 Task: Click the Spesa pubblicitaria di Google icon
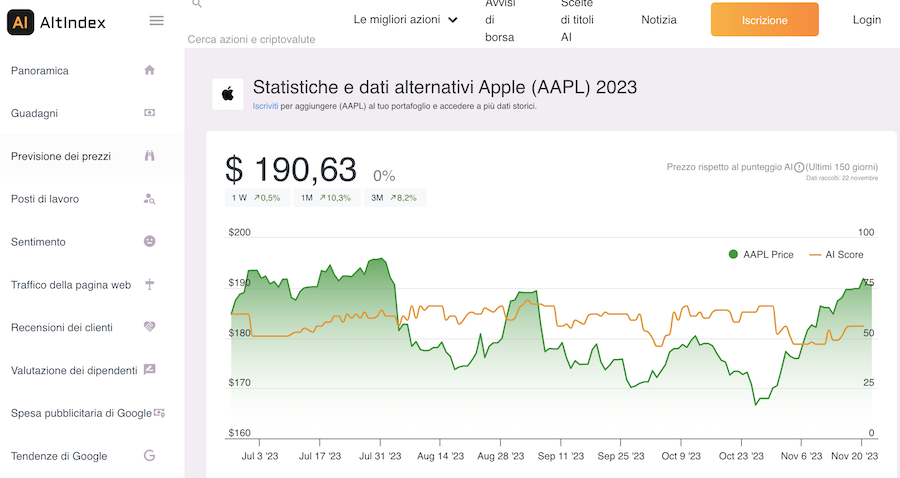159,413
